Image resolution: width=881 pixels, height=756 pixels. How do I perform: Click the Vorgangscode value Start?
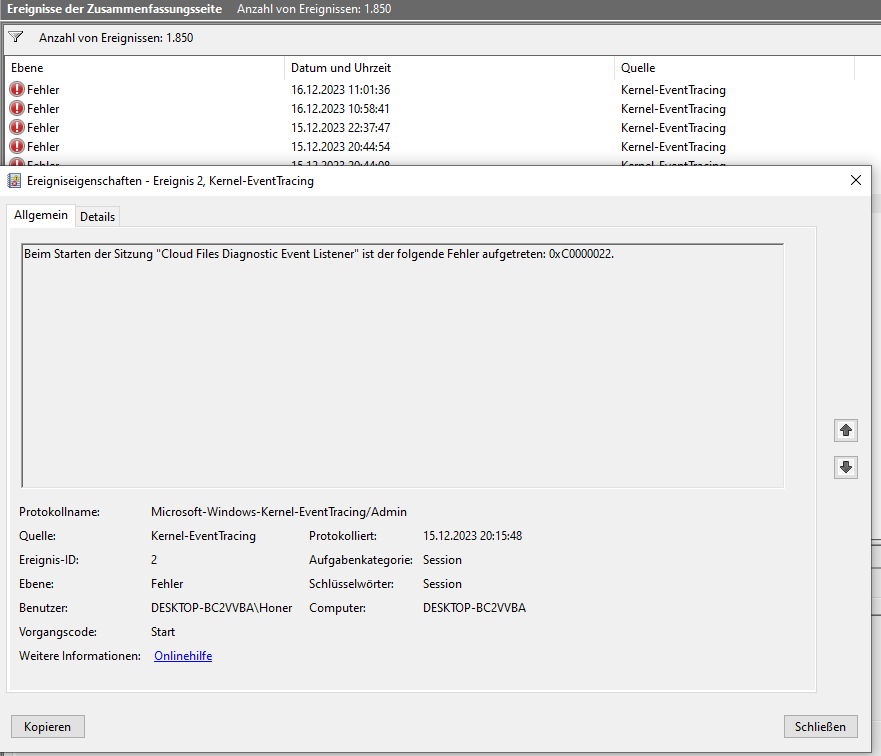(x=163, y=632)
